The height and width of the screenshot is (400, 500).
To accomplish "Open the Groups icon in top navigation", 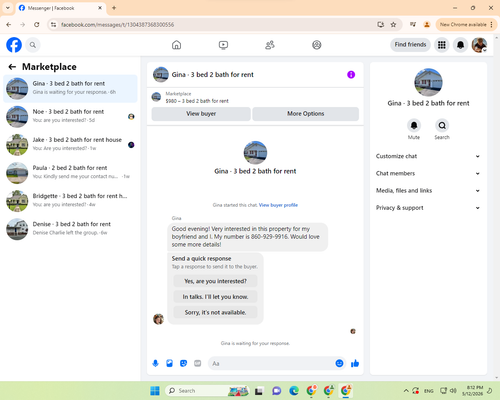I will click(317, 45).
